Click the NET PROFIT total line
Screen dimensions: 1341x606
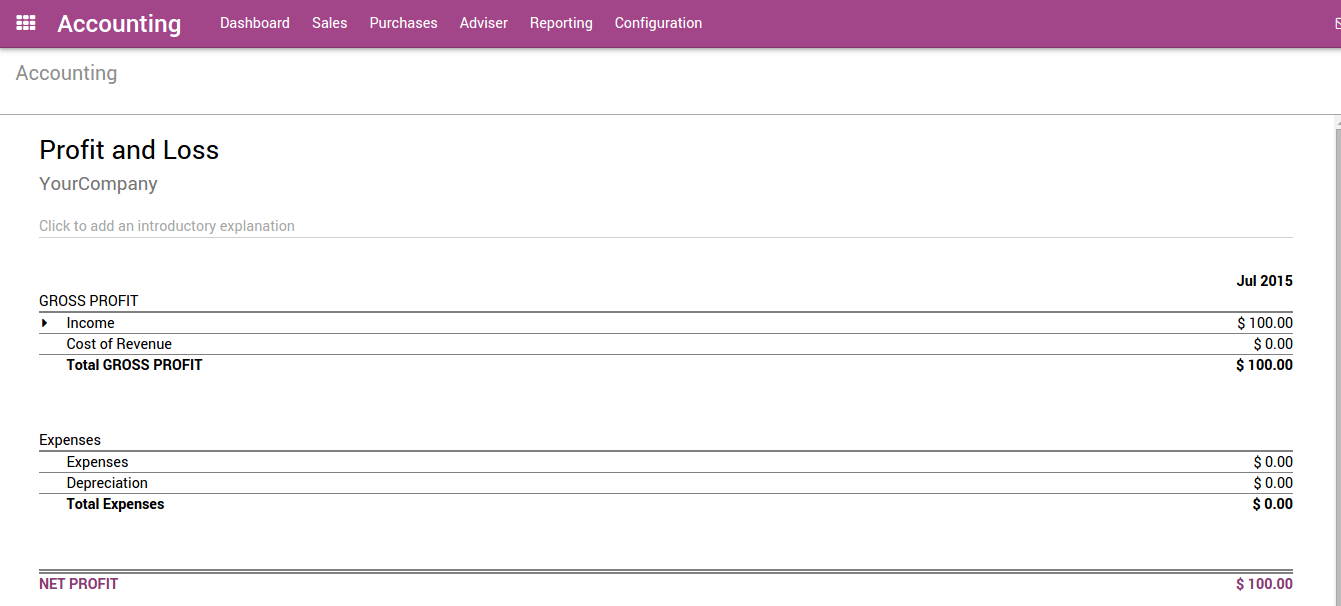point(78,583)
